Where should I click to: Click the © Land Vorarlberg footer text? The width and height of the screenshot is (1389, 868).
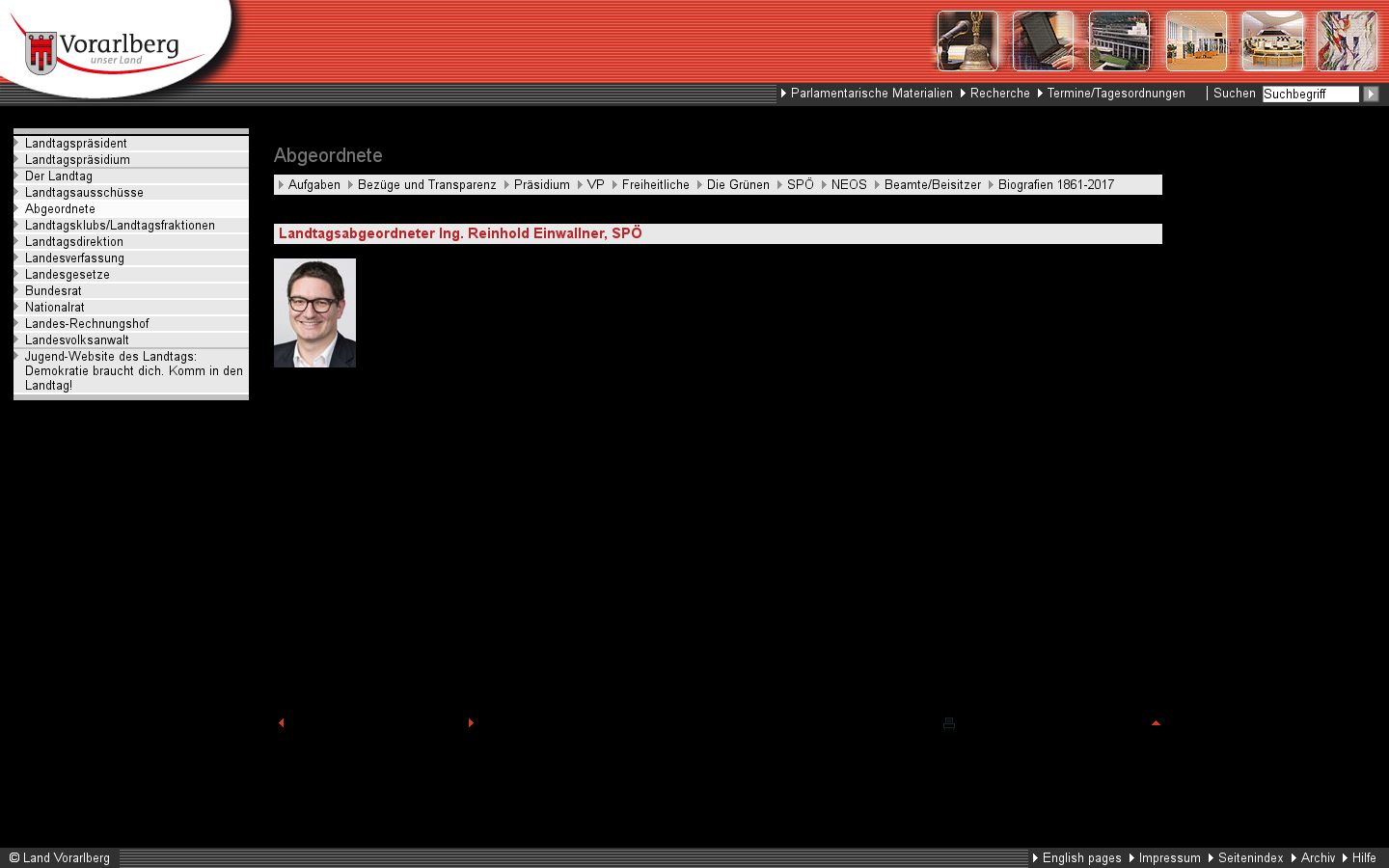pos(60,858)
